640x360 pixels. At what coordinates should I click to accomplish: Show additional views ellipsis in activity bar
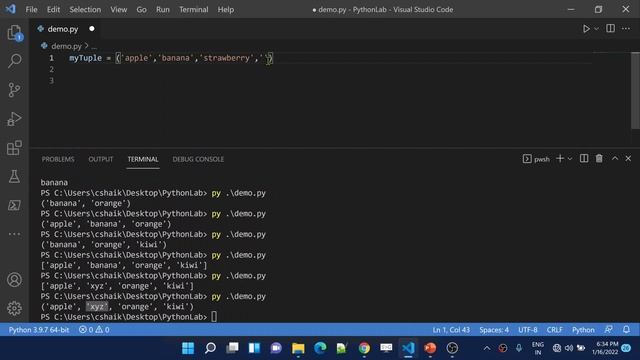pyautogui.click(x=14, y=234)
